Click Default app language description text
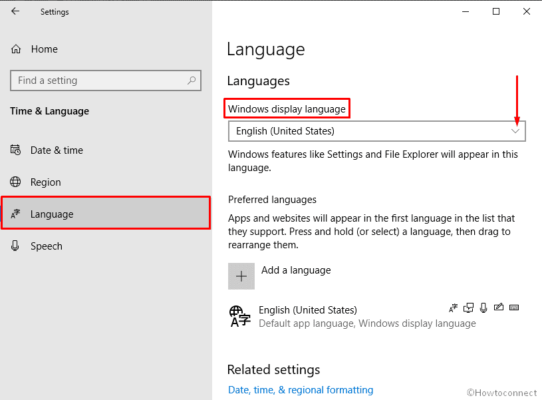Screen dimensions: 542x400 [367, 323]
